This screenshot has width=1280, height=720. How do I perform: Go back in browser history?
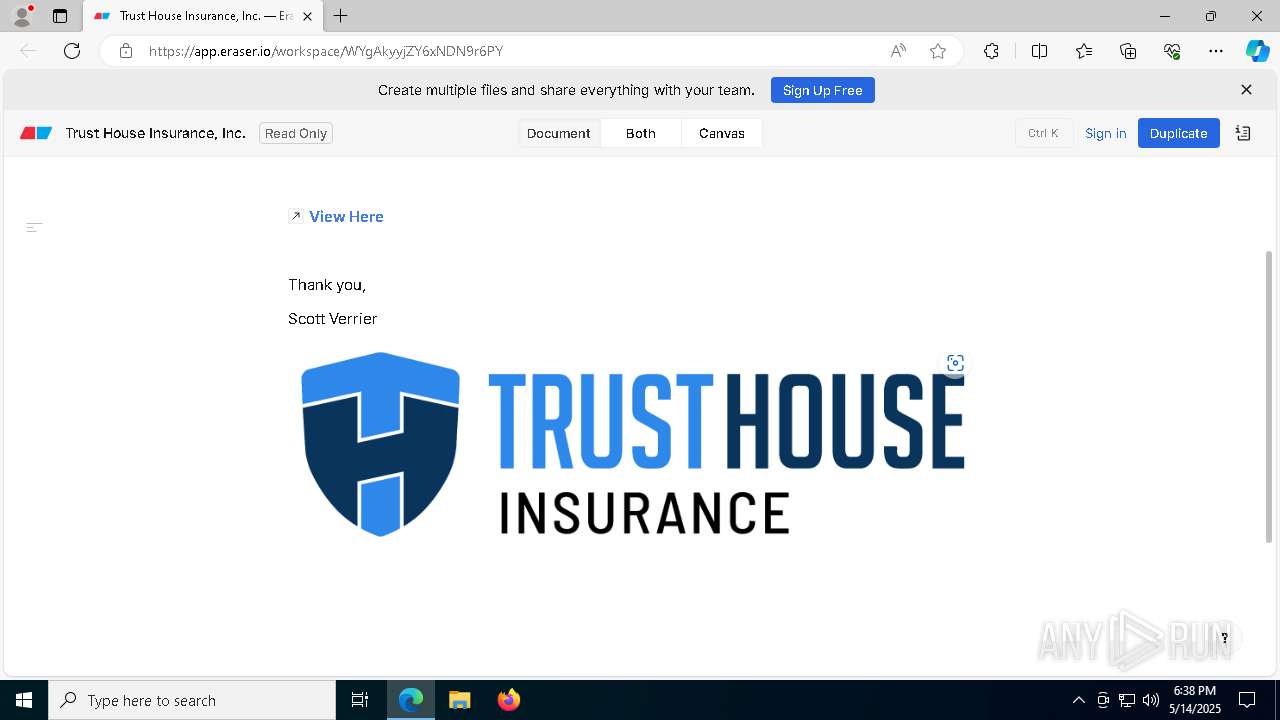(x=28, y=51)
